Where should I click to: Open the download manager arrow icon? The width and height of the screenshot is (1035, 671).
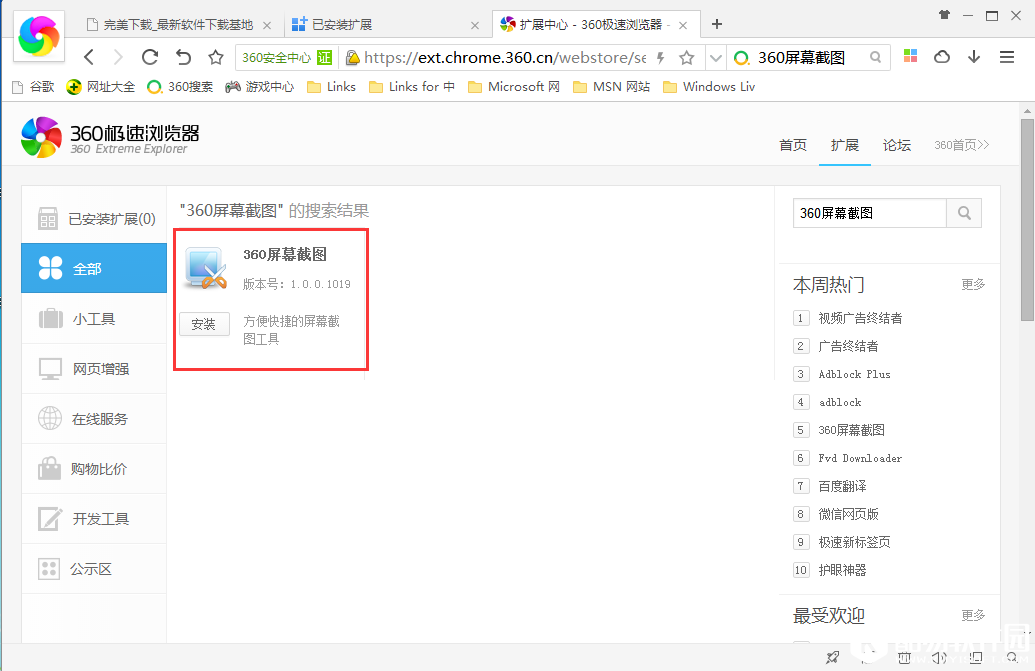pos(974,57)
